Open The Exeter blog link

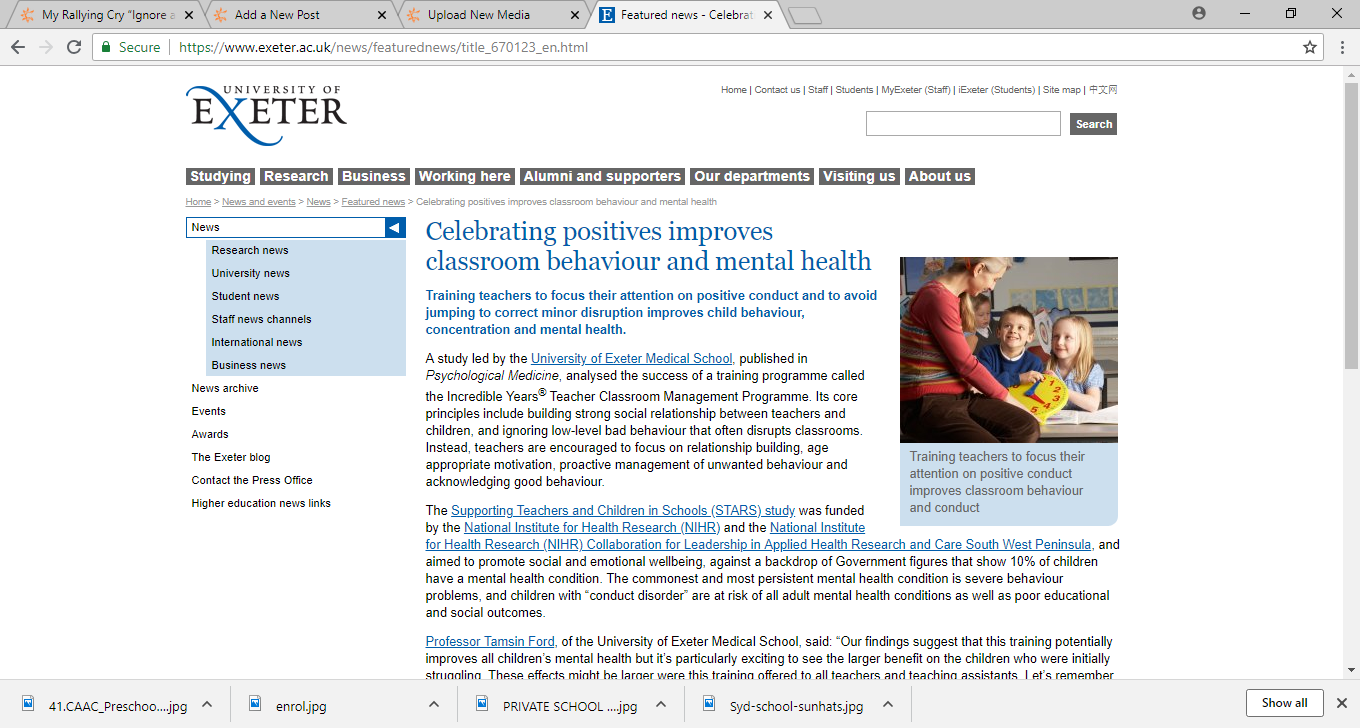tap(231, 457)
